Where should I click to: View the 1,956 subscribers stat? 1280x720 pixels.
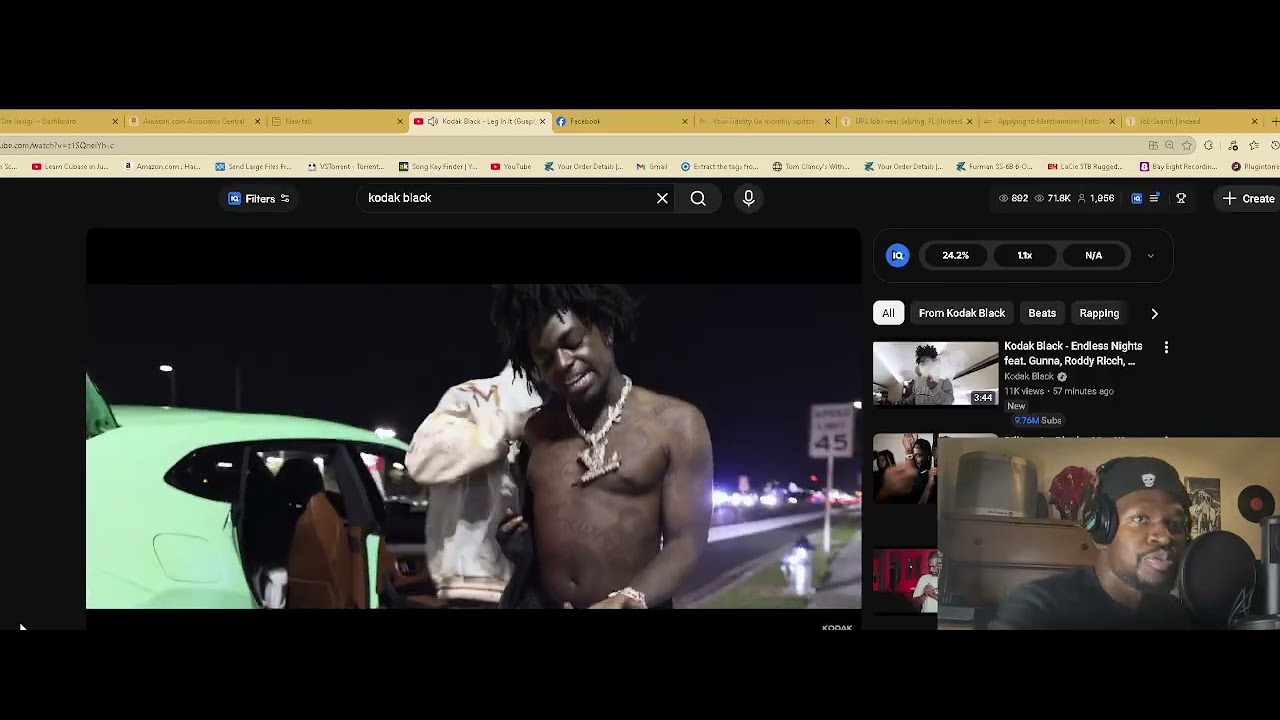pyautogui.click(x=1095, y=198)
